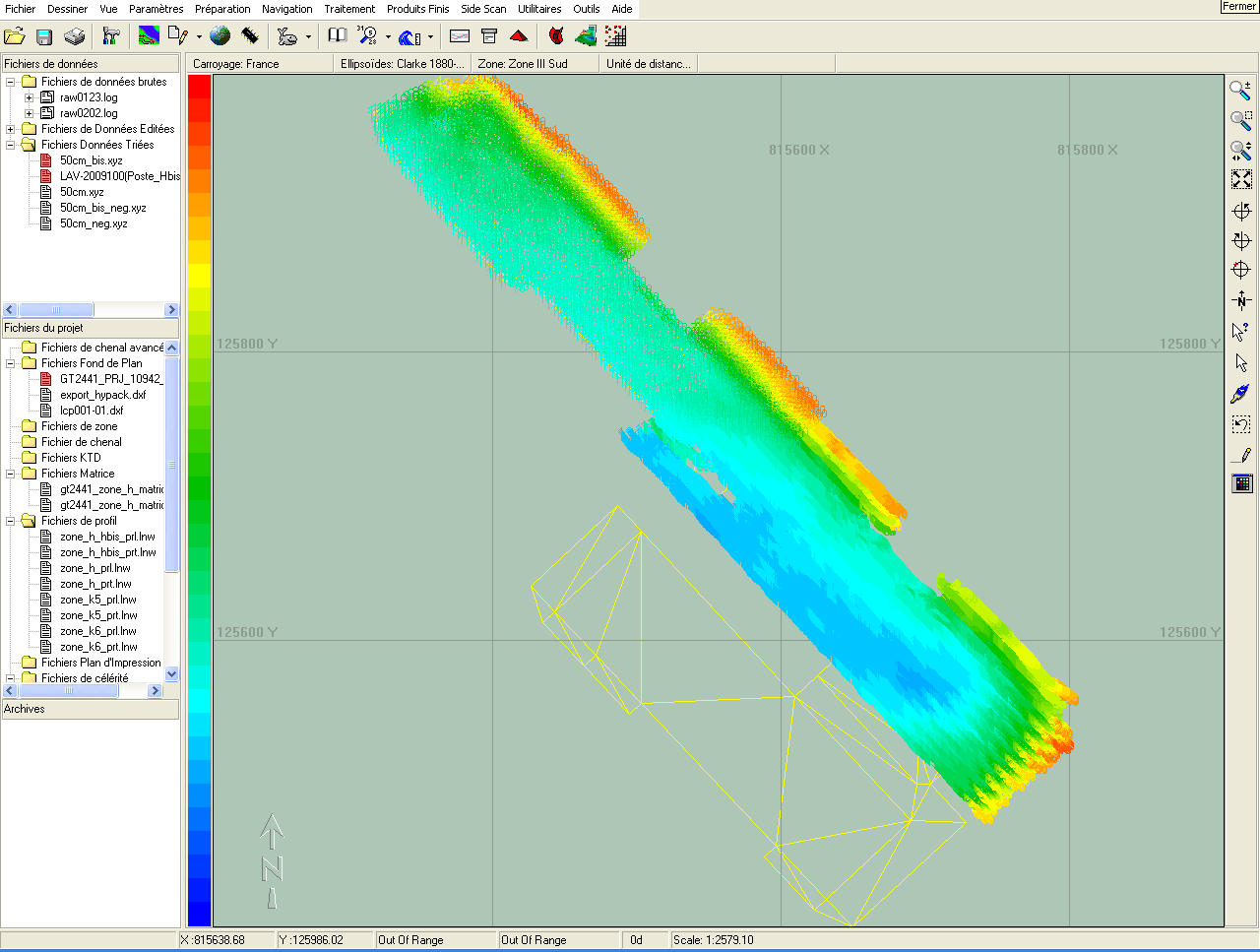Screen dimensions: 1260x952
Task: Open the color palette grid icon
Action: point(1241,482)
